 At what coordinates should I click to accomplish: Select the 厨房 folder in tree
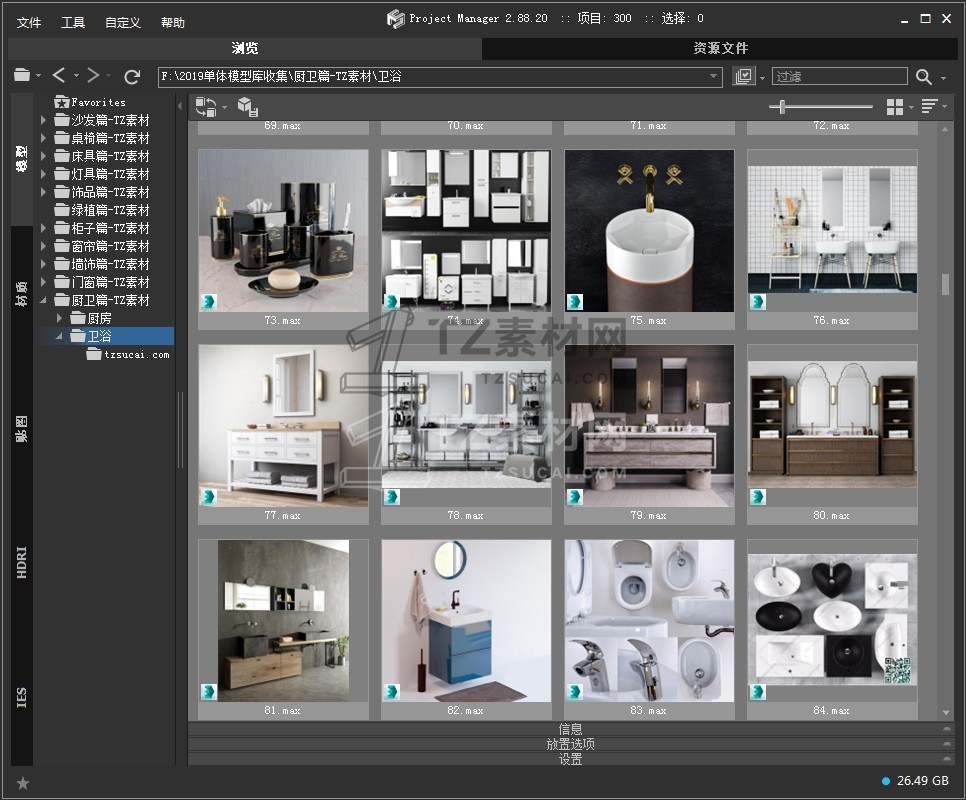(99, 318)
